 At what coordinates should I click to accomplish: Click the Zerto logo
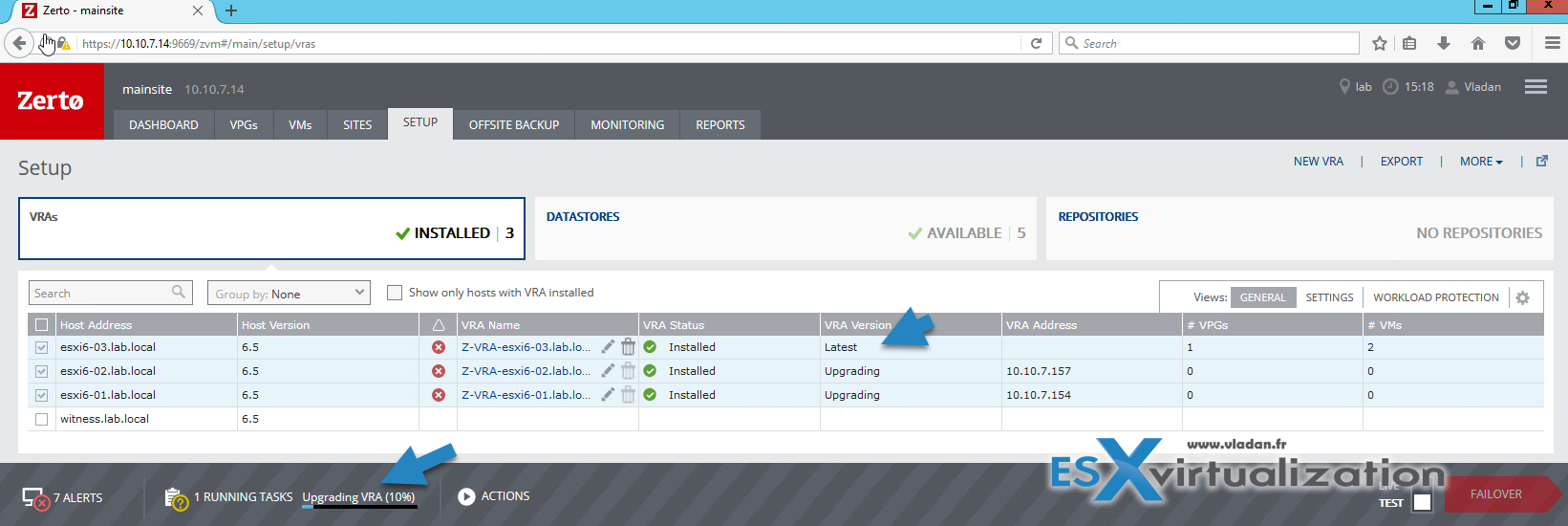[52, 101]
